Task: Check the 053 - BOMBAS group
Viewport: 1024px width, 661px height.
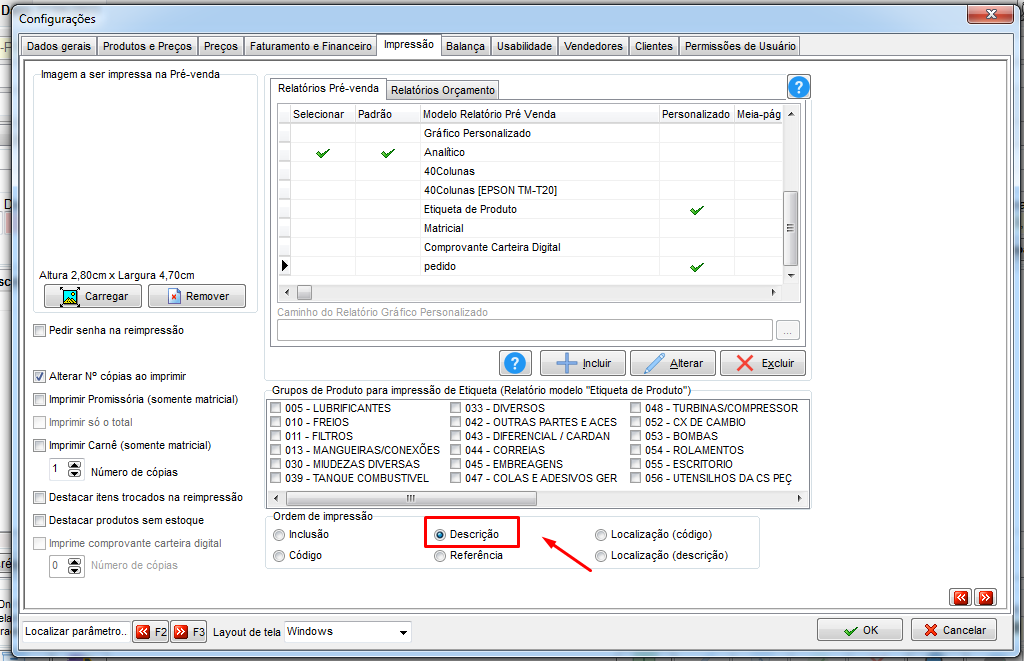Action: coord(635,436)
